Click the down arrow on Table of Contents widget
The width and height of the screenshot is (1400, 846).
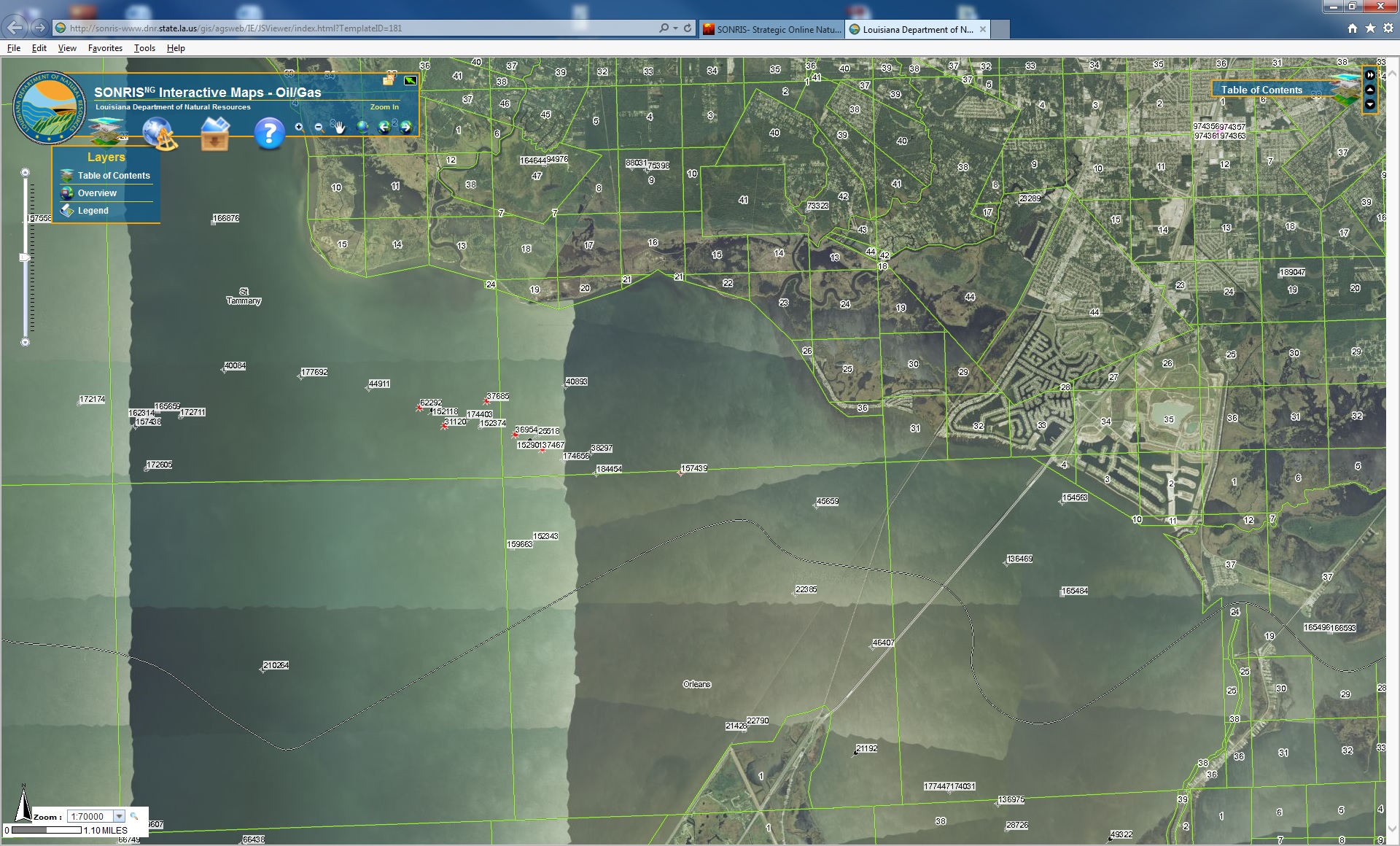point(1370,104)
